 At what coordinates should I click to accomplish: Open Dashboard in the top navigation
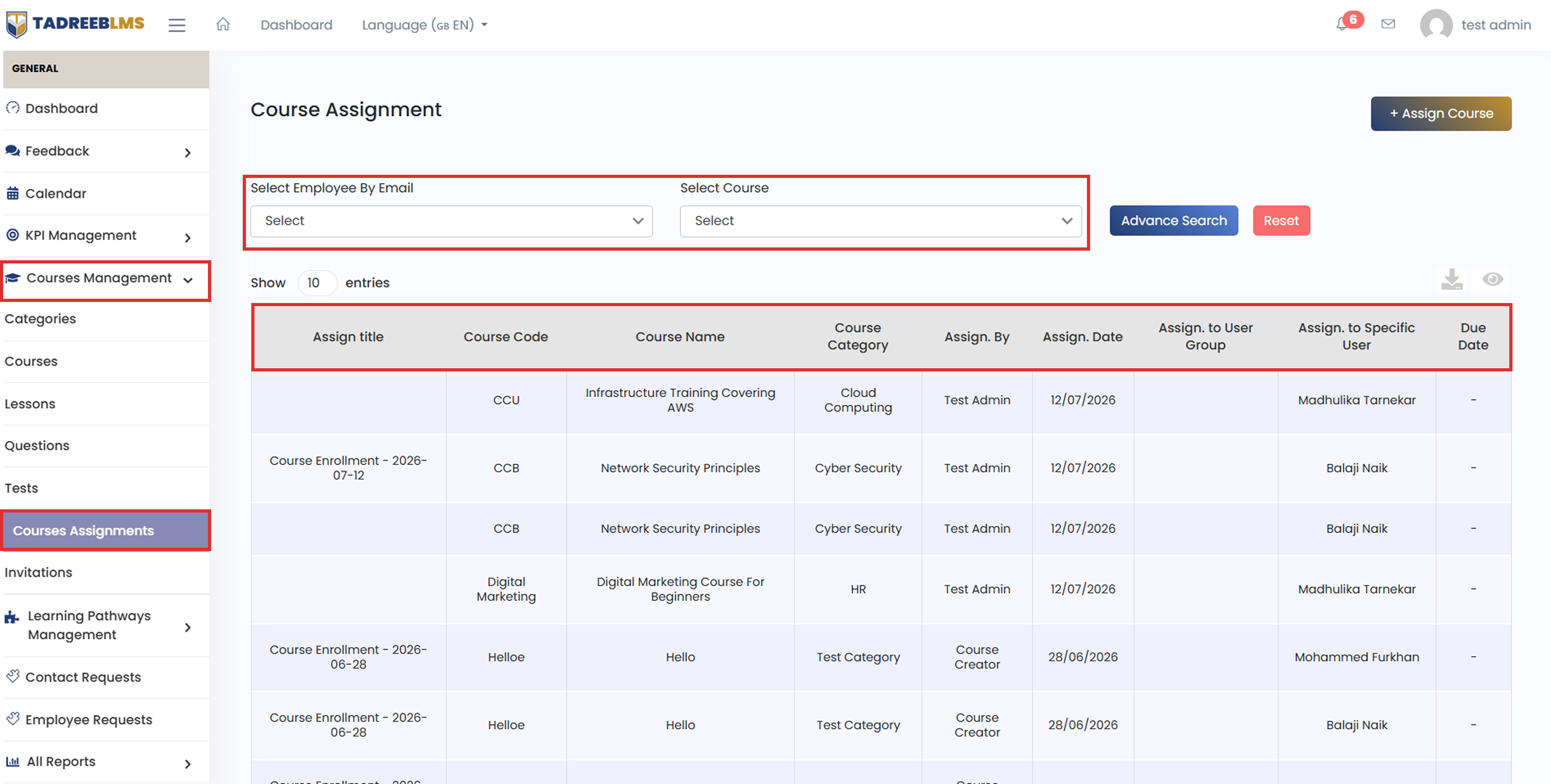point(296,25)
